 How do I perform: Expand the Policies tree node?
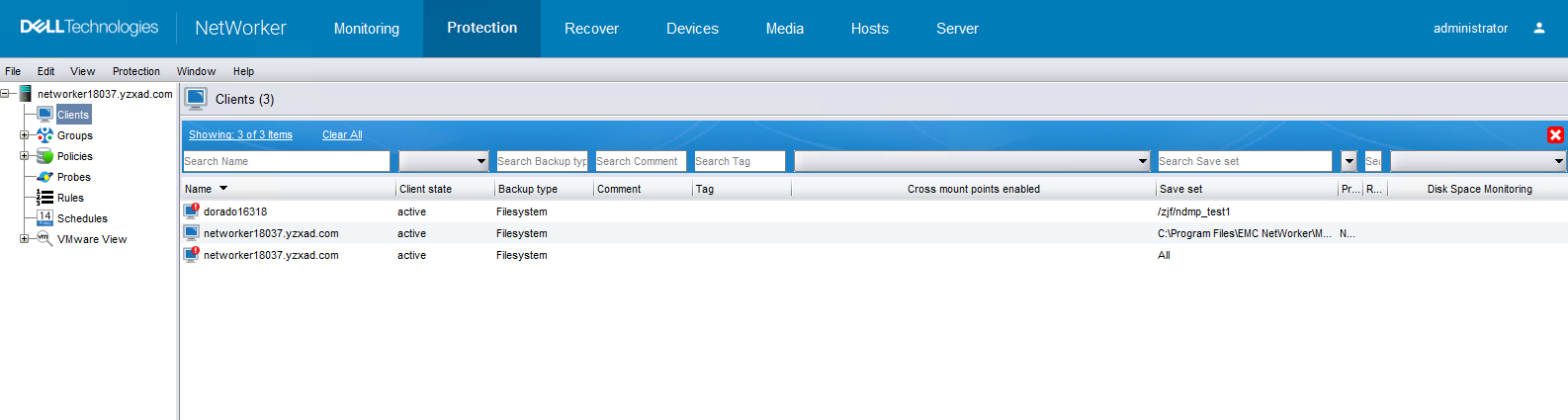25,156
